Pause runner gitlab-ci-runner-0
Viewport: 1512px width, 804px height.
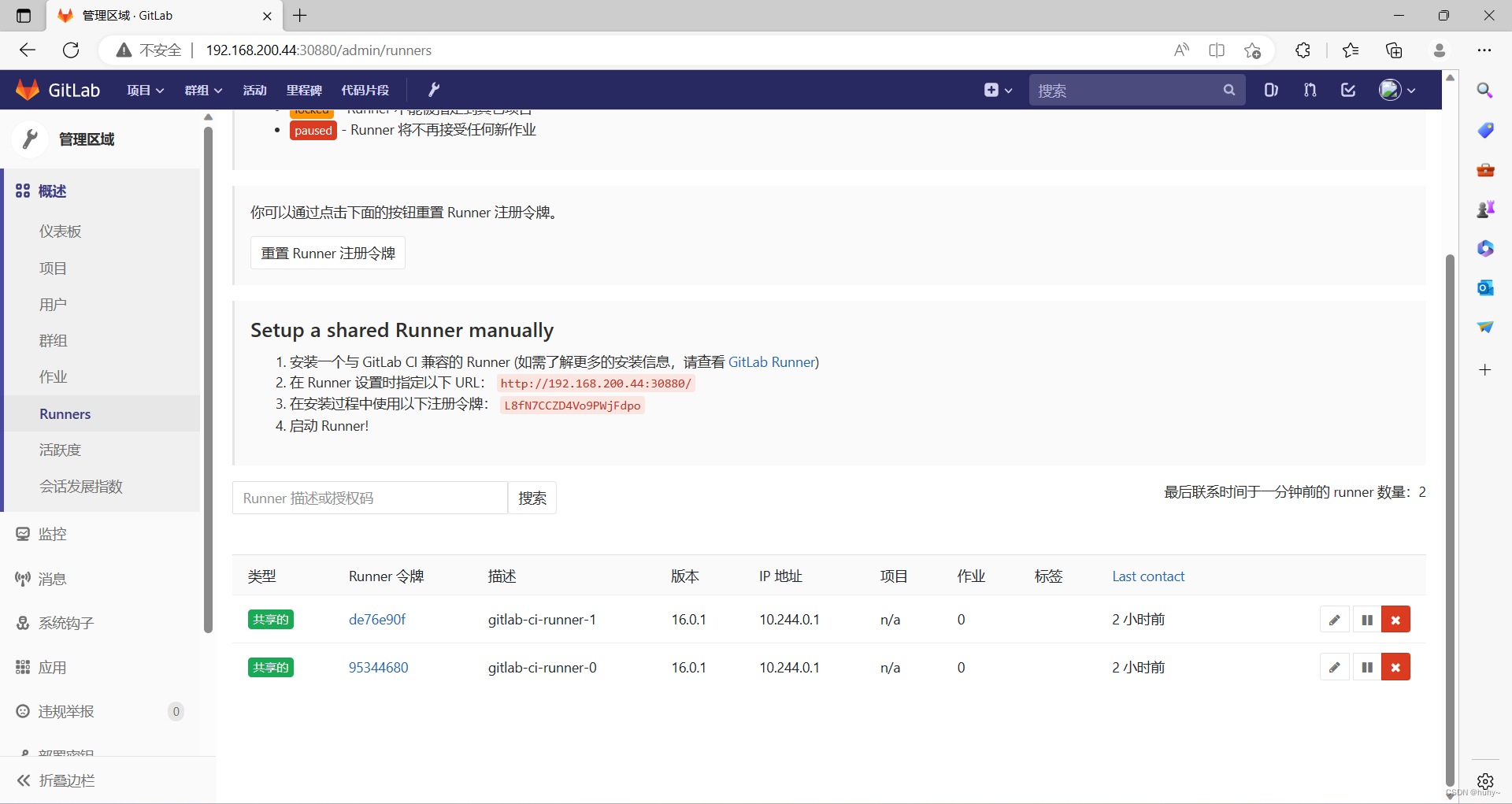point(1367,667)
